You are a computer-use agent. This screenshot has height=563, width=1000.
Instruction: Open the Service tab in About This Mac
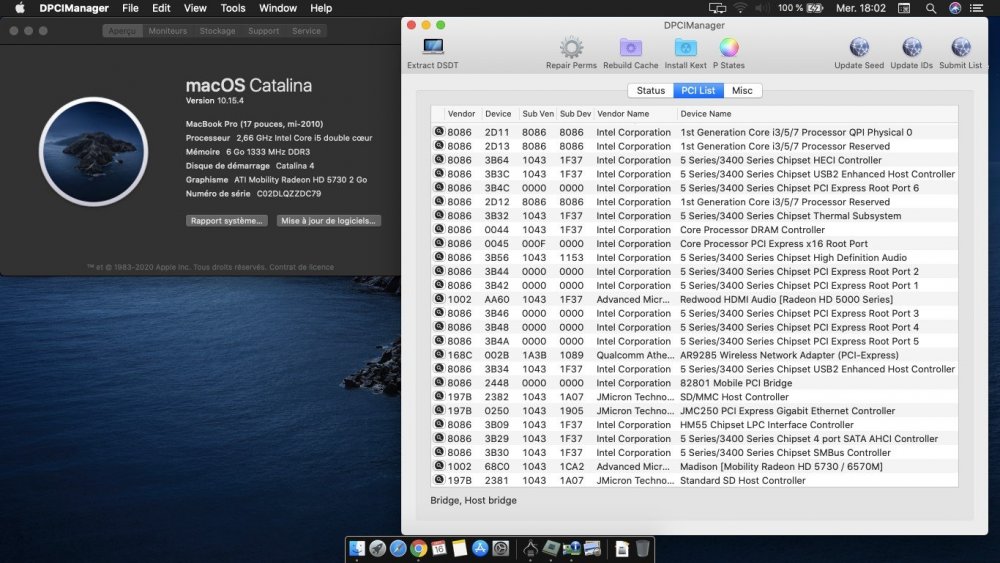pos(306,31)
